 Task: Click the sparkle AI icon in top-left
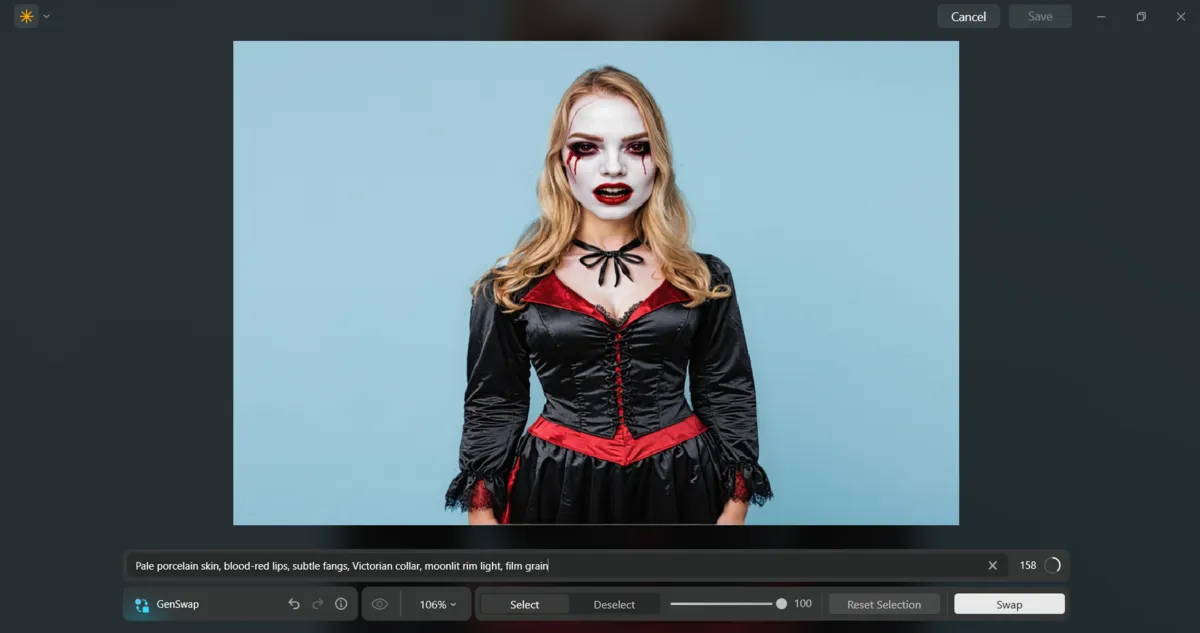pyautogui.click(x=25, y=16)
